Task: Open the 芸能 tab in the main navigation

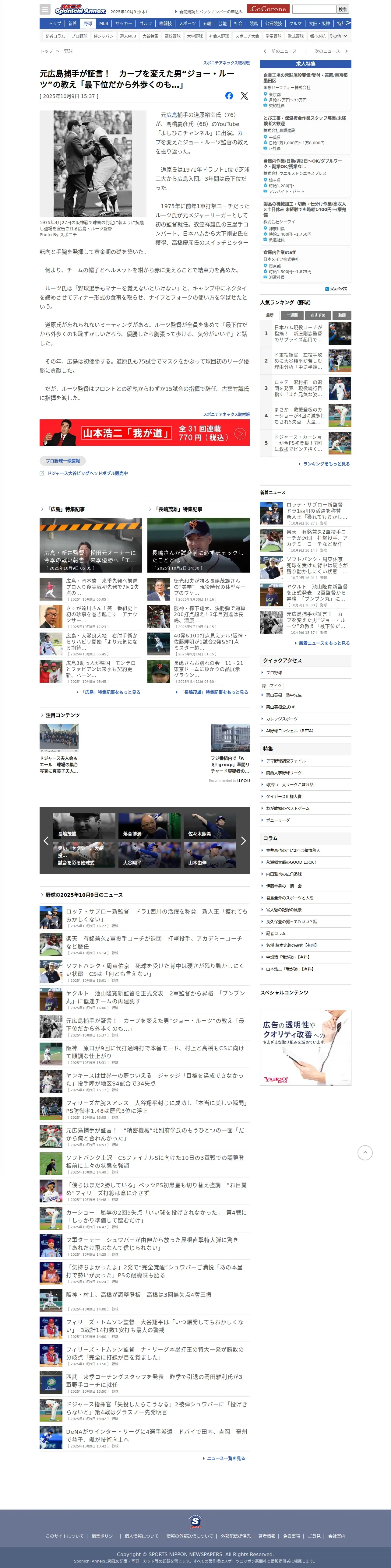Action: tap(222, 24)
